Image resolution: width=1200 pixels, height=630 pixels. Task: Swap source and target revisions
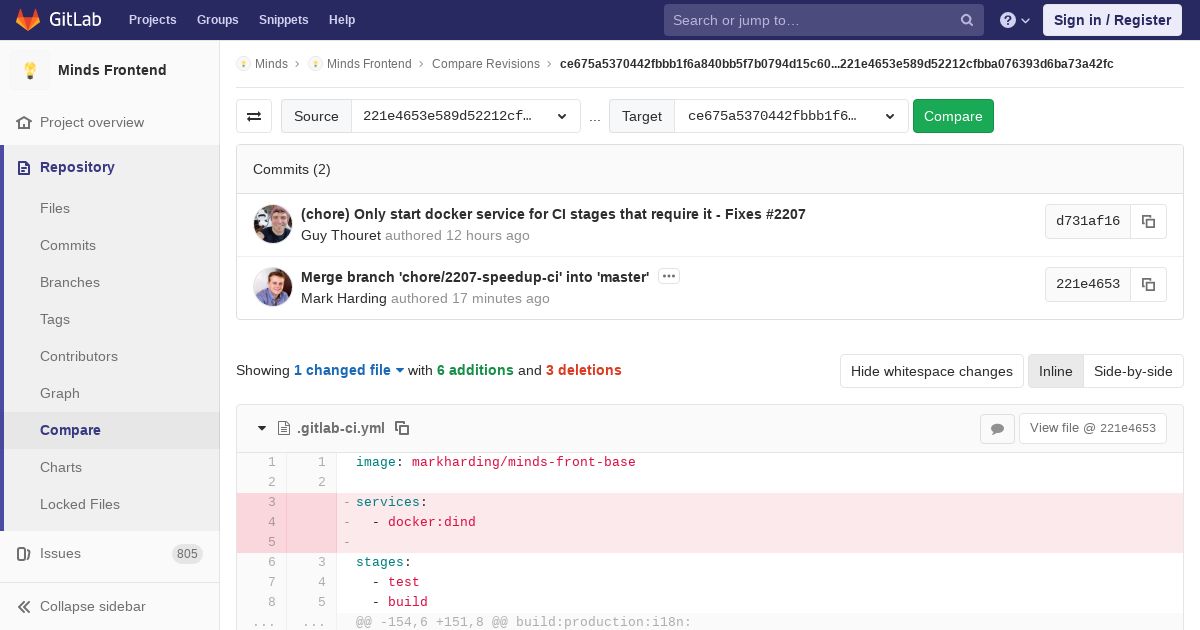pos(254,116)
